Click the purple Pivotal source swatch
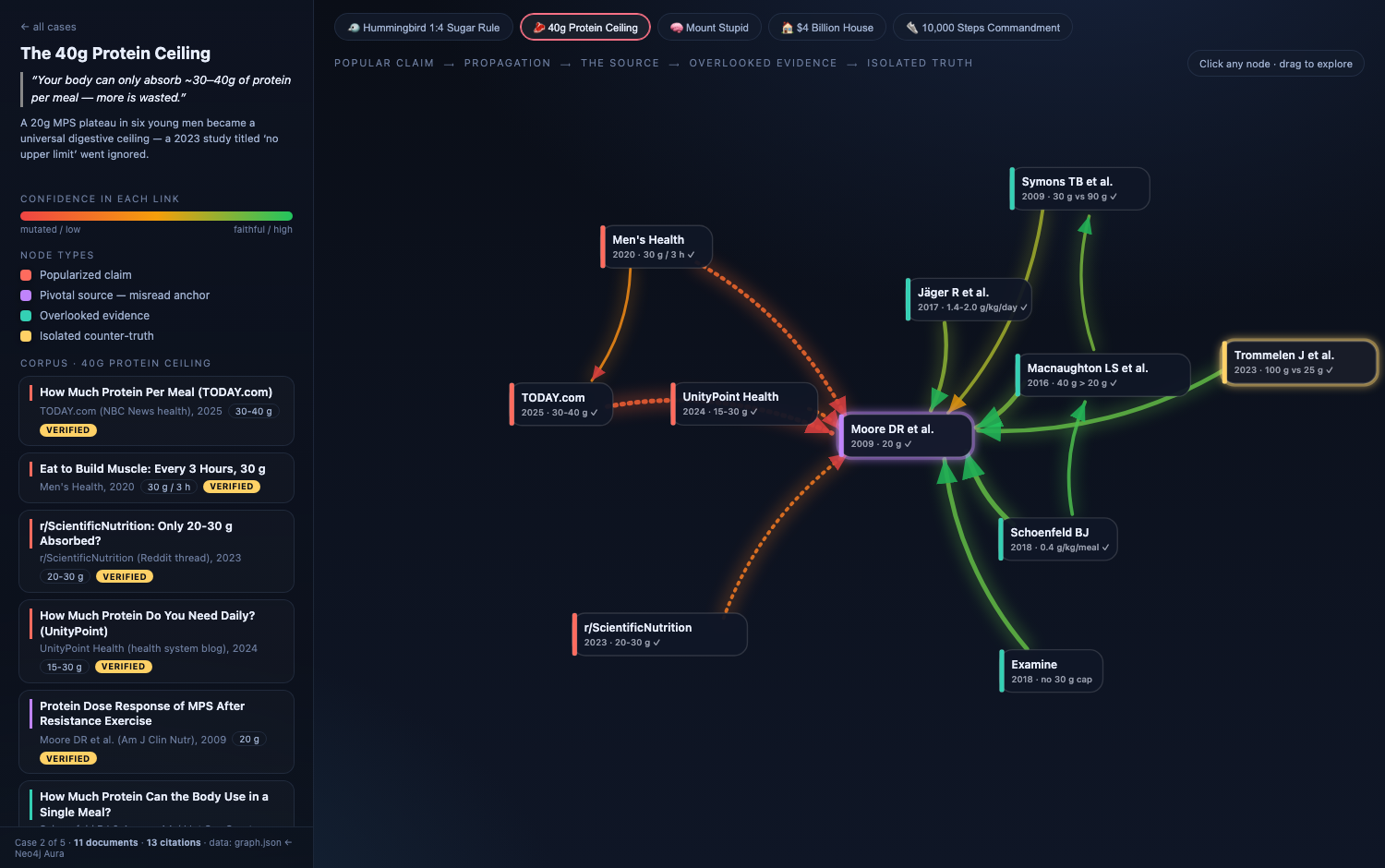1385x868 pixels. point(26,295)
